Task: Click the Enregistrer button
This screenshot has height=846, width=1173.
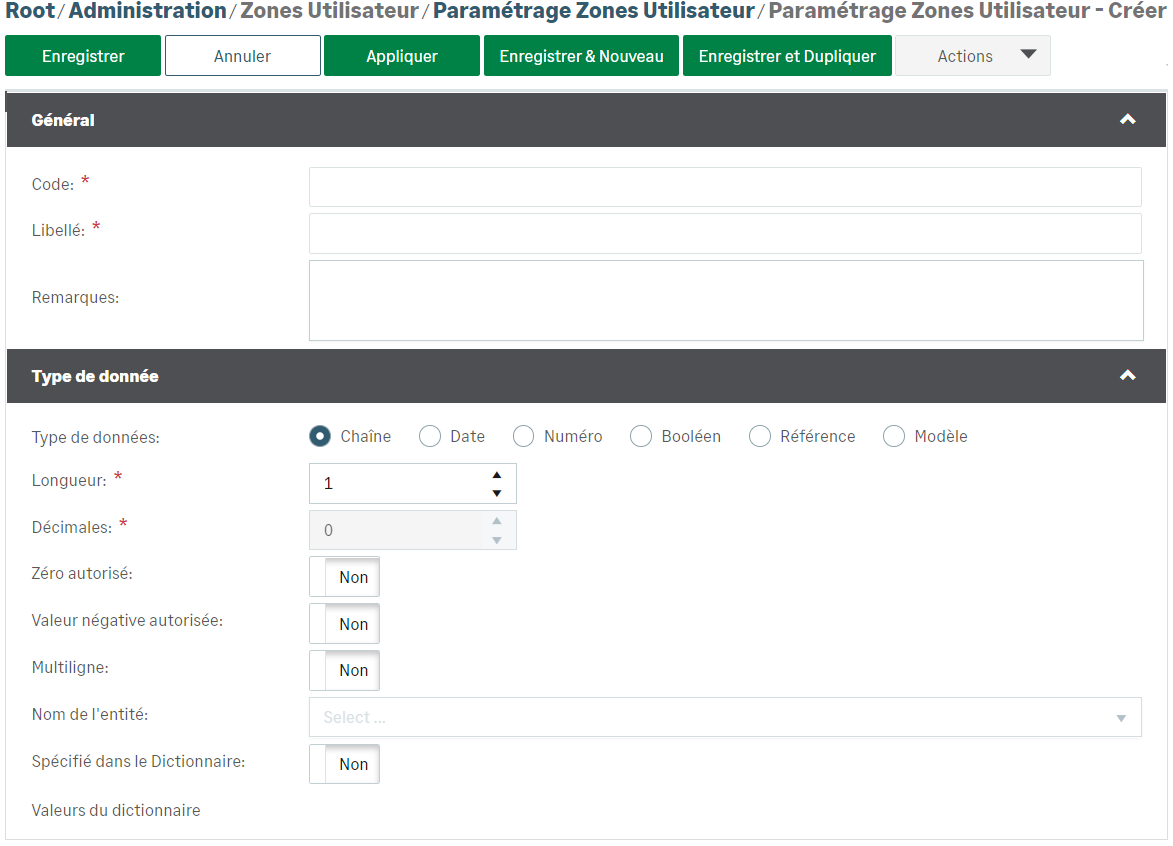Action: pyautogui.click(x=83, y=56)
